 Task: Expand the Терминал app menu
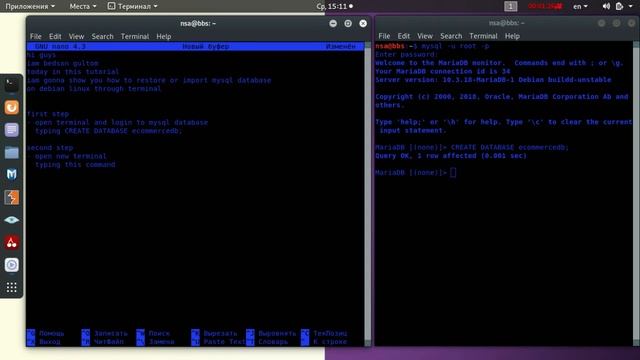[132, 6]
